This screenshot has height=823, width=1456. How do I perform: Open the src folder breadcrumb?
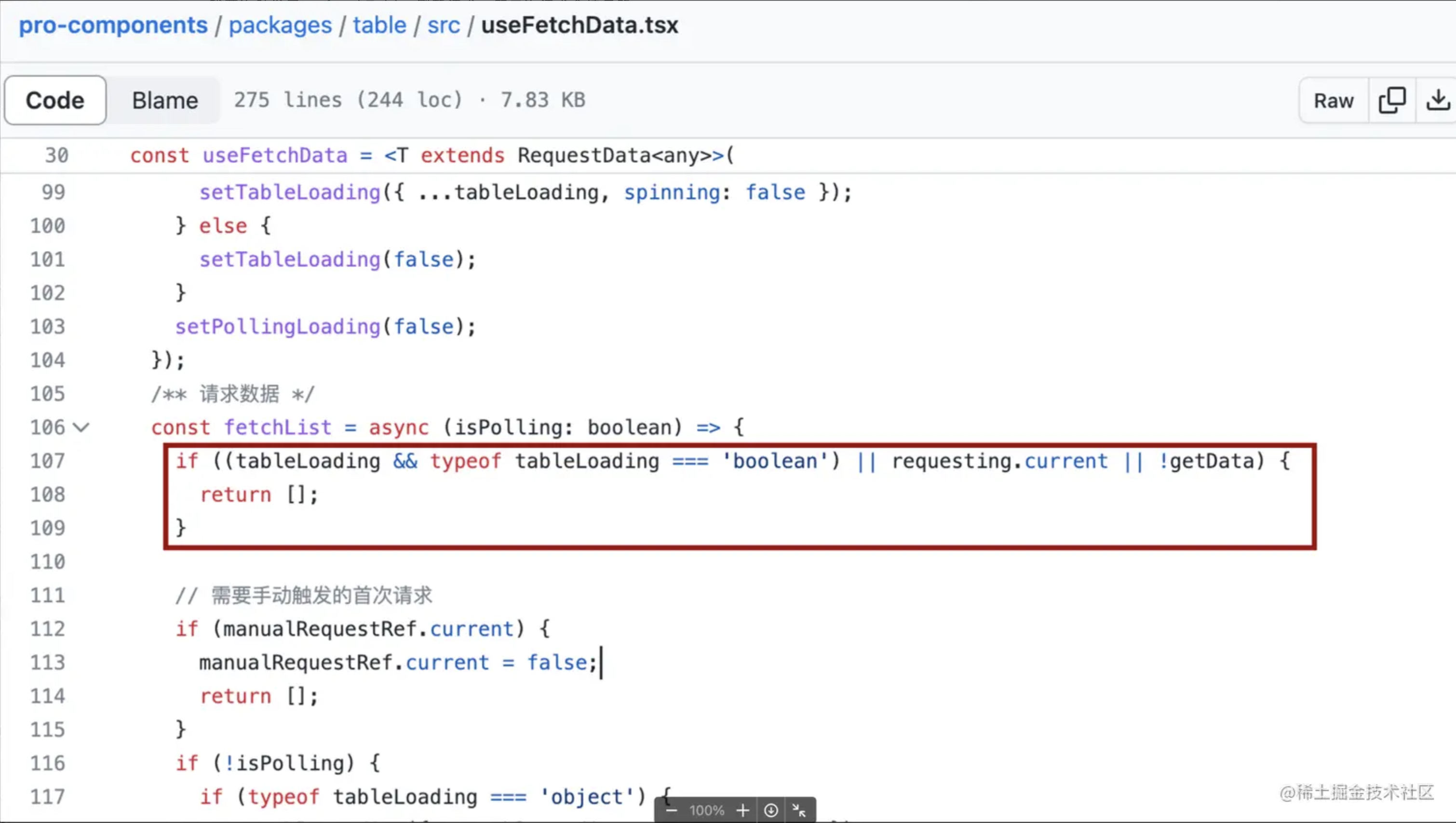443,25
